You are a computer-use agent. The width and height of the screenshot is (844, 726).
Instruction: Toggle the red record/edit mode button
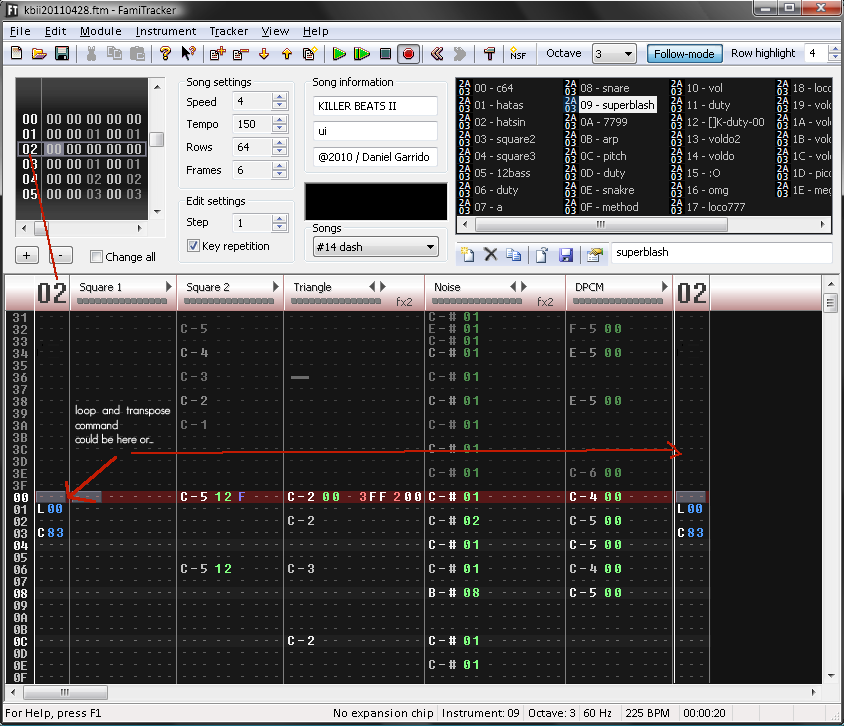click(x=408, y=54)
